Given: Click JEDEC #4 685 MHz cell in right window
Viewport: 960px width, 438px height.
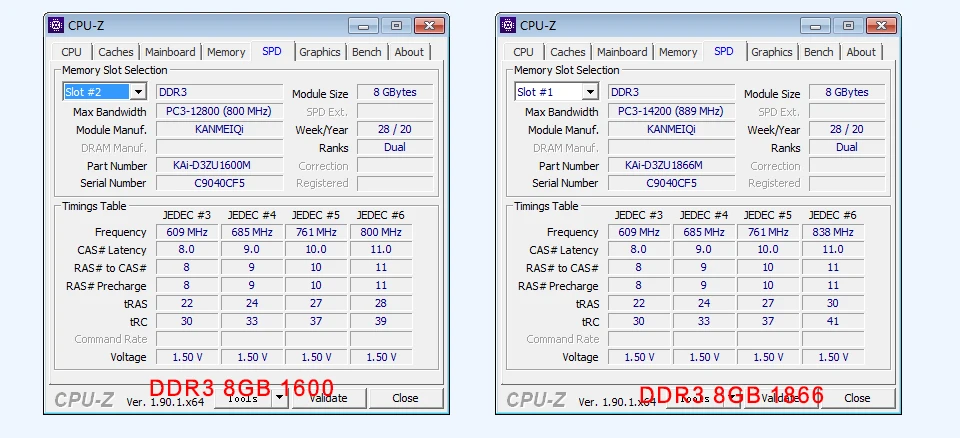Looking at the screenshot, I should point(703,232).
